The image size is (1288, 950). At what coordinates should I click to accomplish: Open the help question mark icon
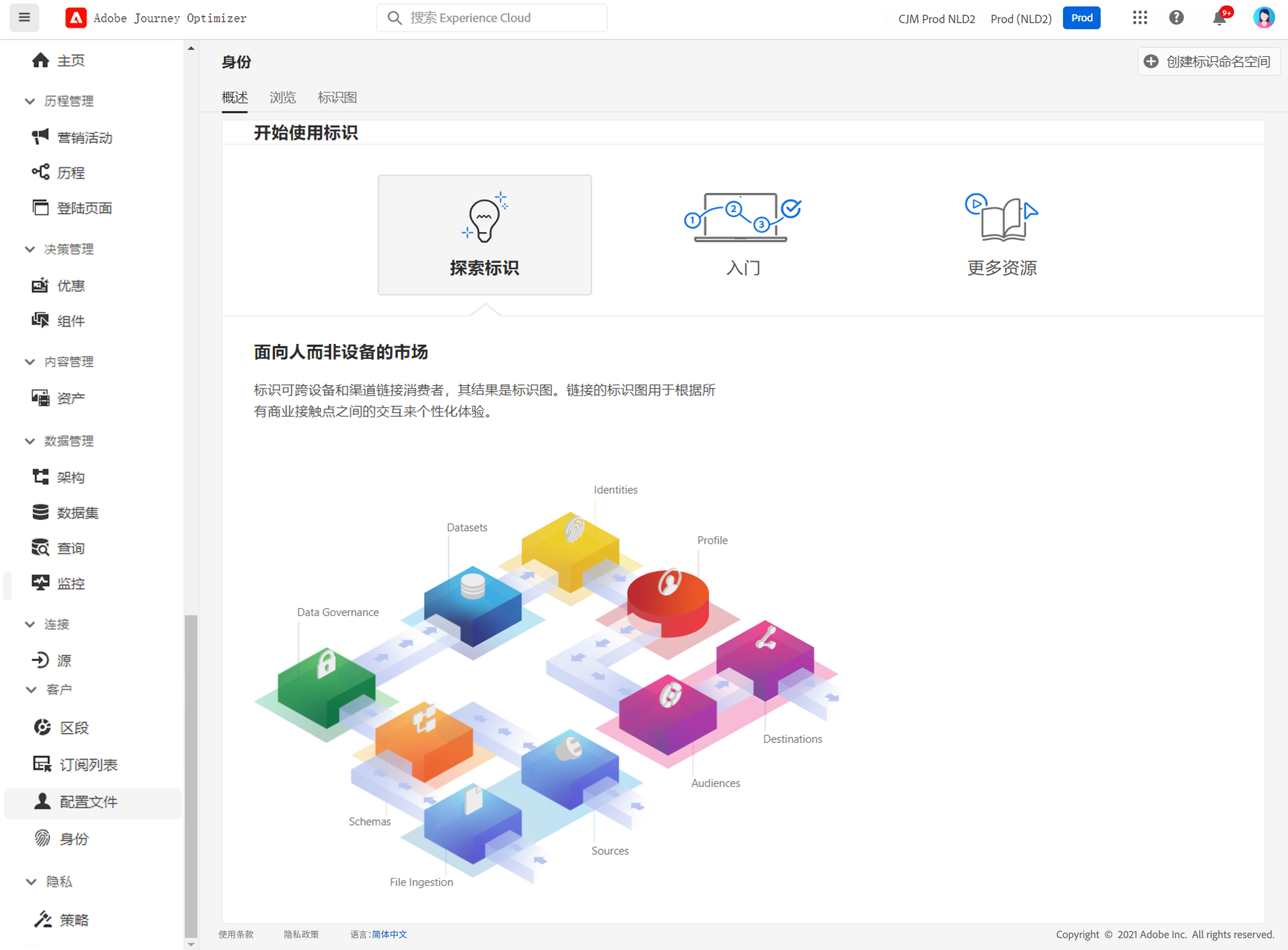coord(1177,18)
